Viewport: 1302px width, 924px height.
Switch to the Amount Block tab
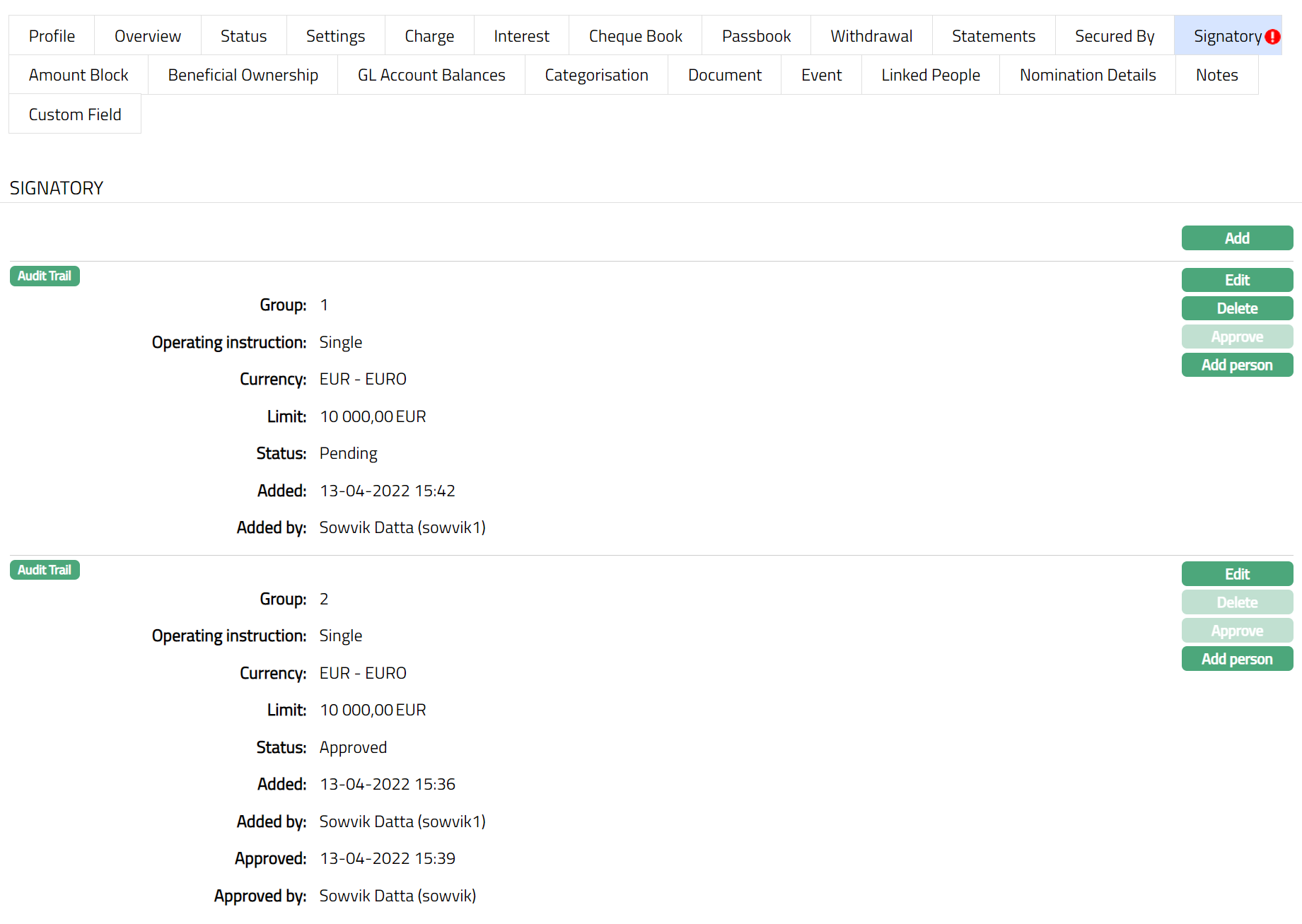[x=79, y=75]
